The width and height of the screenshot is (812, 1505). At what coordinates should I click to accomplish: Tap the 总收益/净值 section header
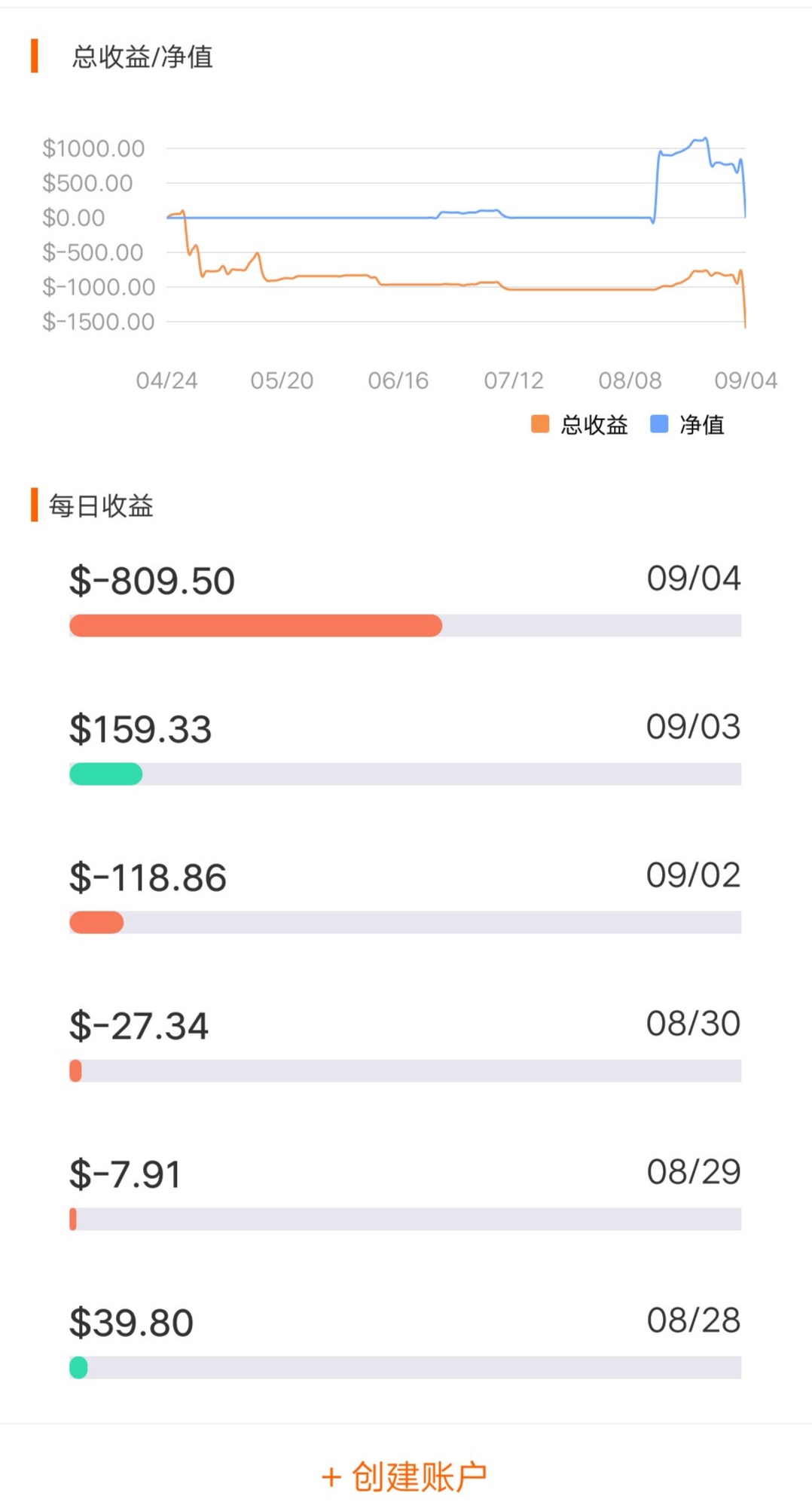coord(142,56)
